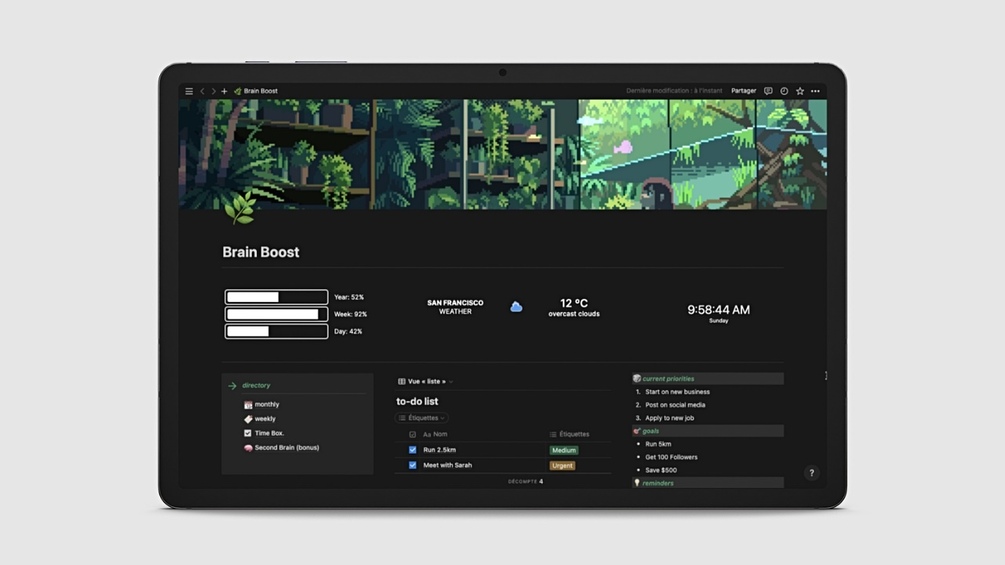Click the Run 5km goal
The height and width of the screenshot is (565, 1005).
(658, 444)
